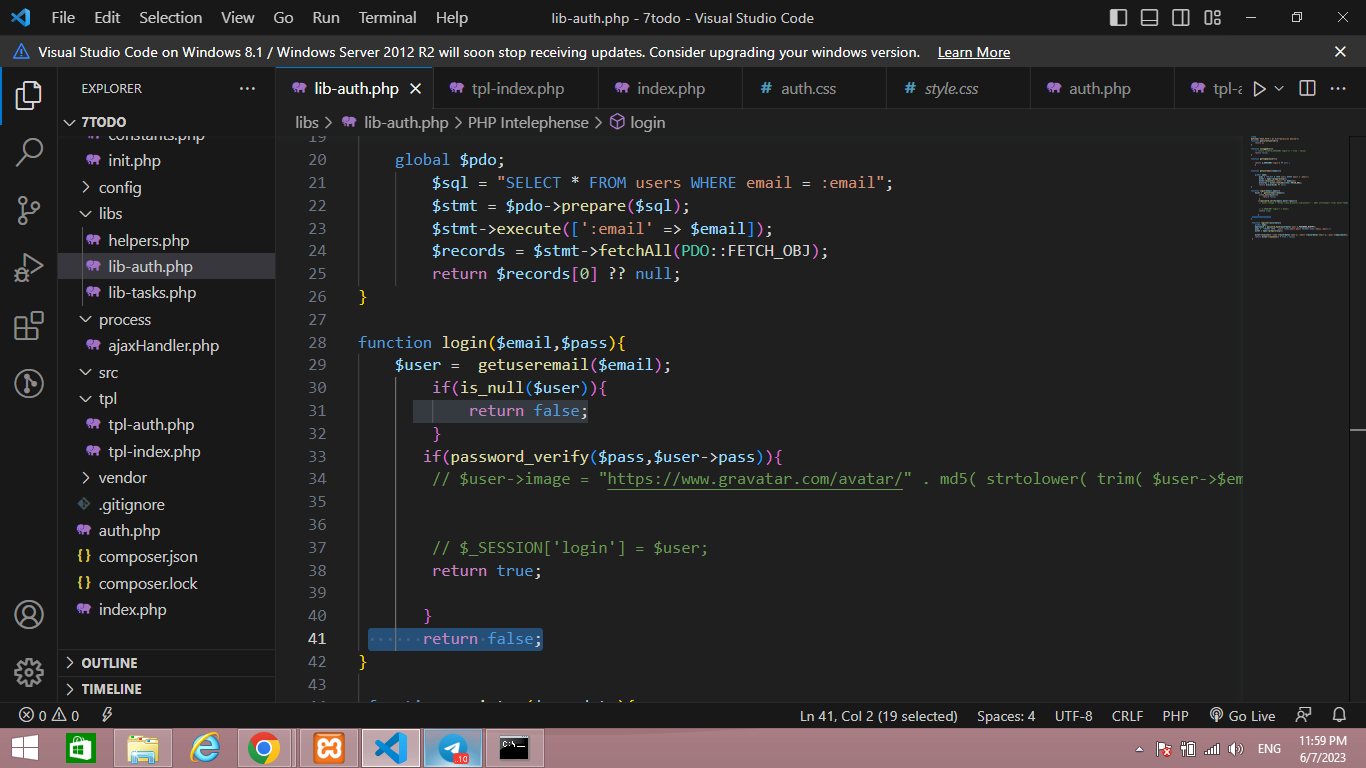Close the lib-auth.php tab
The image size is (1366, 768).
pos(415,89)
